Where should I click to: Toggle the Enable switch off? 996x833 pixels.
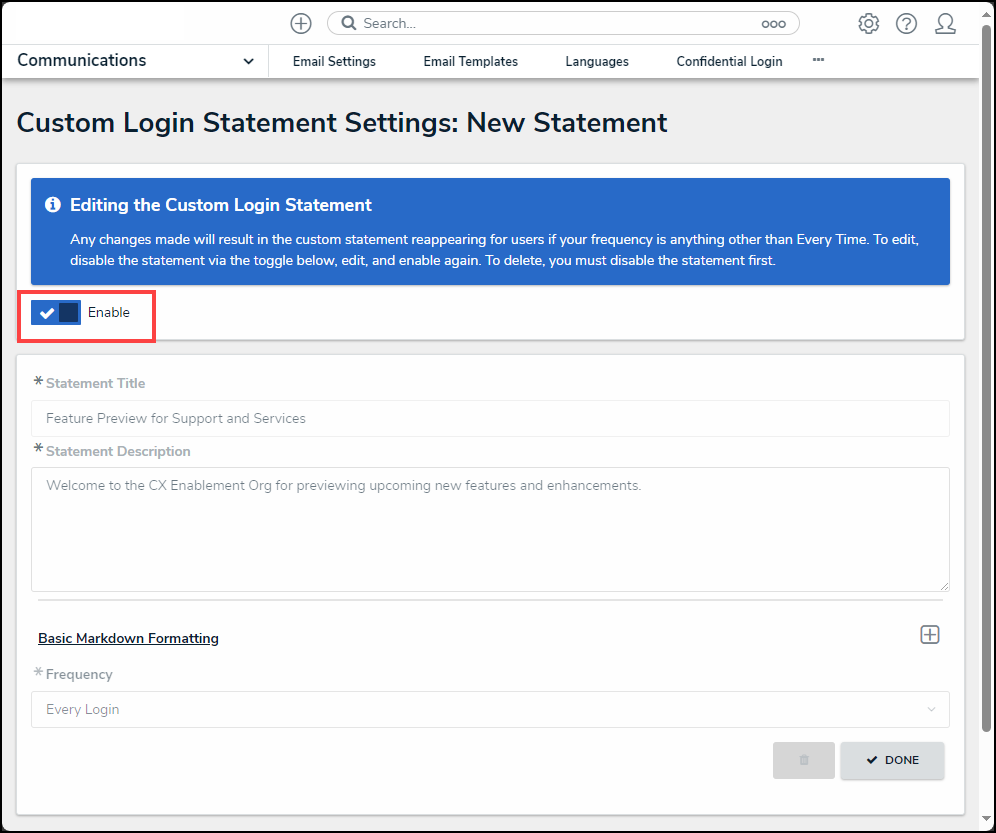56,313
